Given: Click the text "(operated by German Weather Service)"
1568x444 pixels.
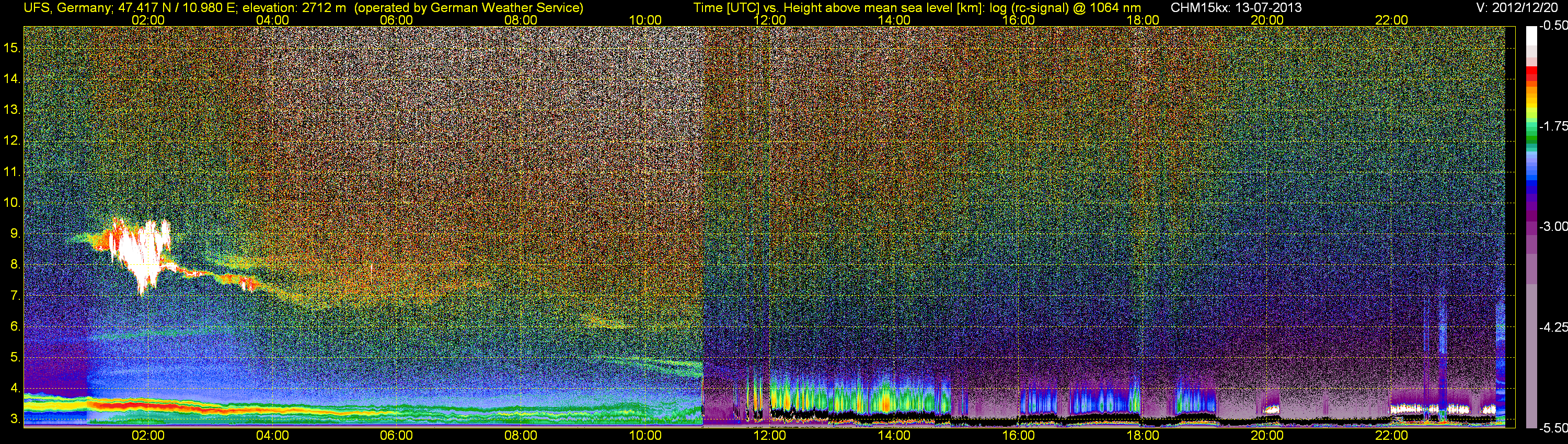Looking at the screenshot, I should click(469, 8).
